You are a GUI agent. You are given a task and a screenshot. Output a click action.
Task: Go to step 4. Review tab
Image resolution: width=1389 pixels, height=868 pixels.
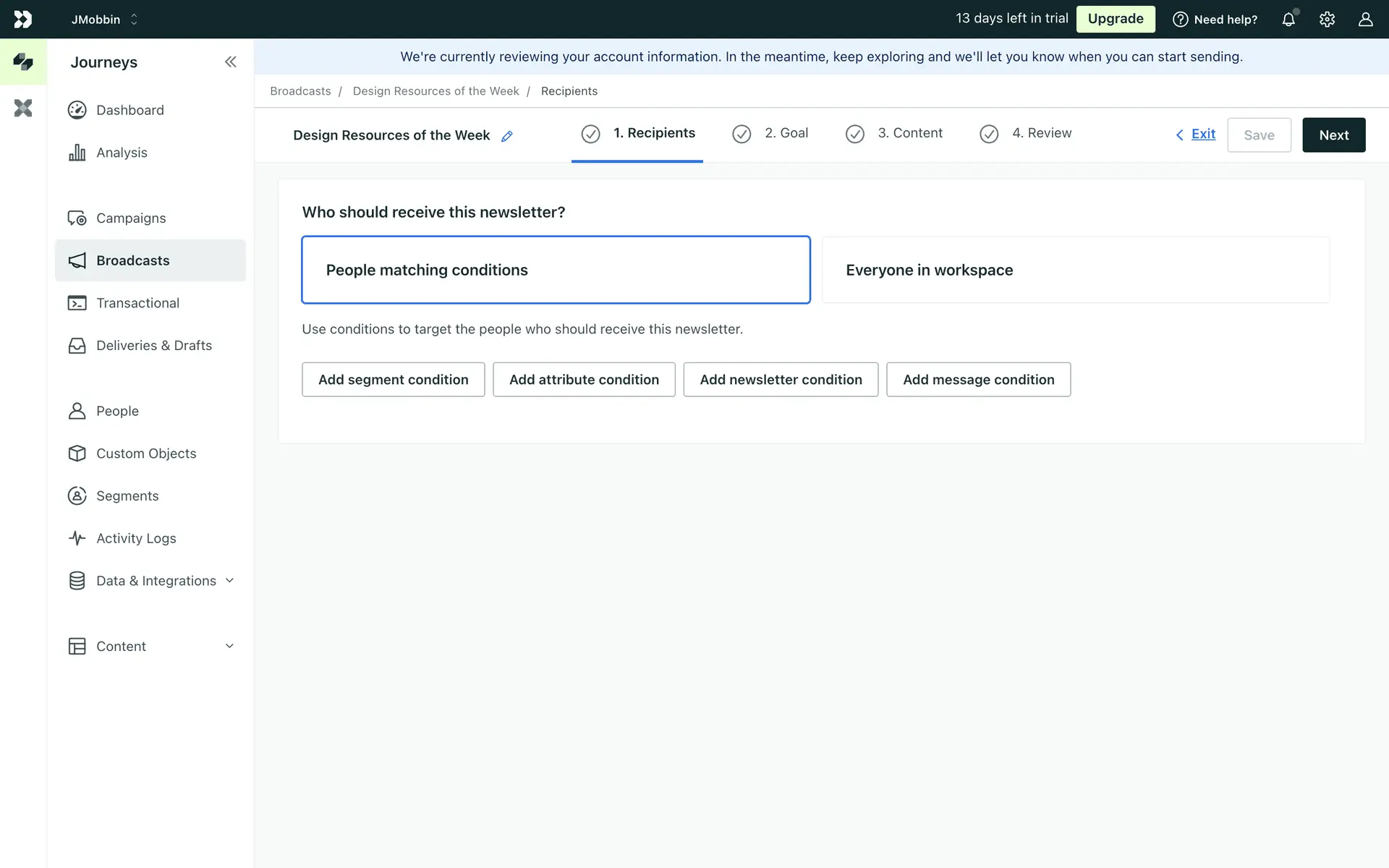click(1026, 134)
